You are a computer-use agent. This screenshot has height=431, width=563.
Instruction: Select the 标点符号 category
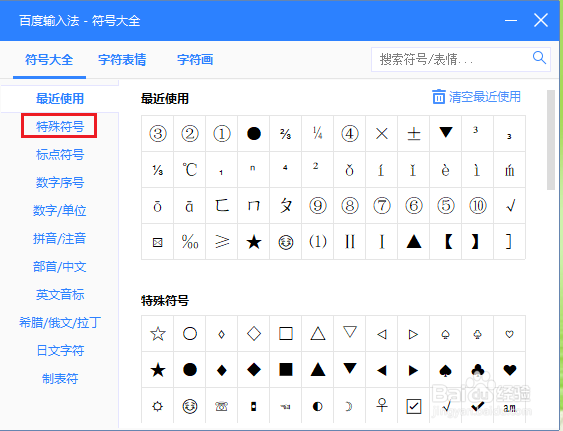coord(60,154)
